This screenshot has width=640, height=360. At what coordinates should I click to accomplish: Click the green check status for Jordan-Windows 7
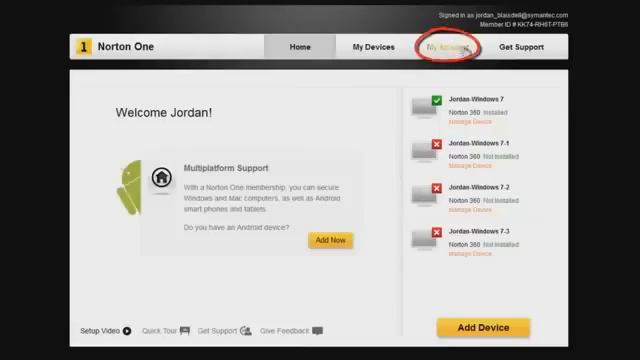pyautogui.click(x=437, y=100)
